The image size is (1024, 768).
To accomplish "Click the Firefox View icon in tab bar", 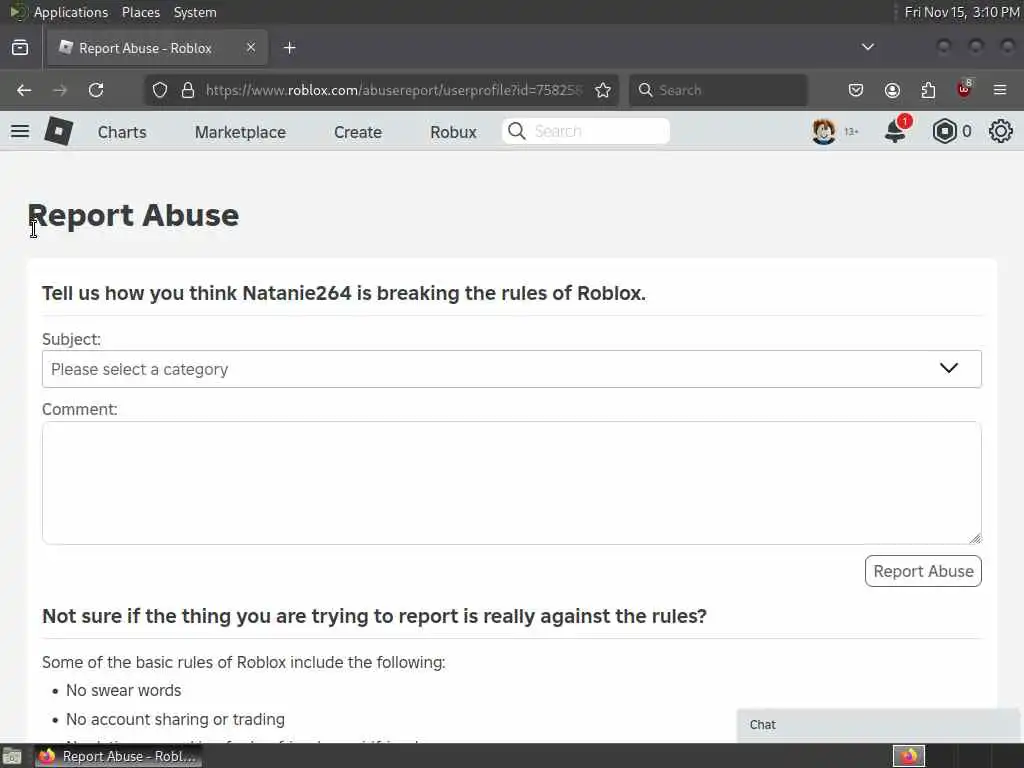I will pos(20,48).
